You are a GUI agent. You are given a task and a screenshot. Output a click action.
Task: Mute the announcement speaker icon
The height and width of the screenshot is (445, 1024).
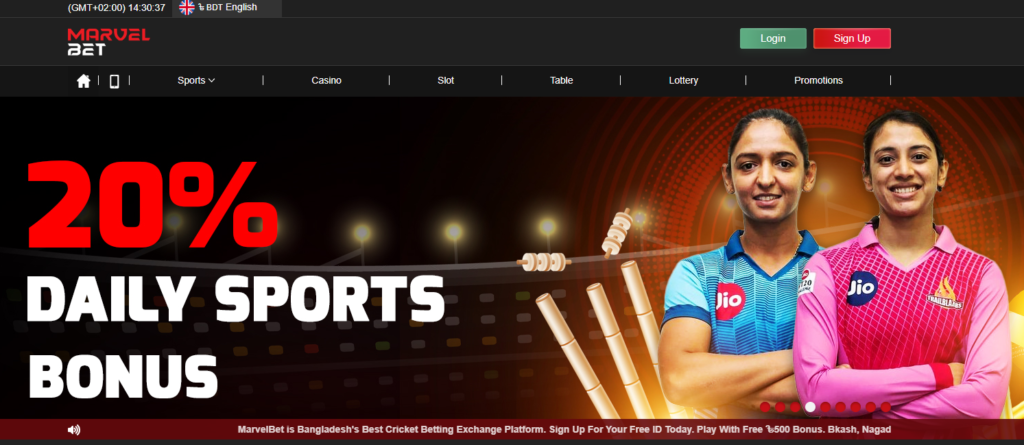(73, 430)
